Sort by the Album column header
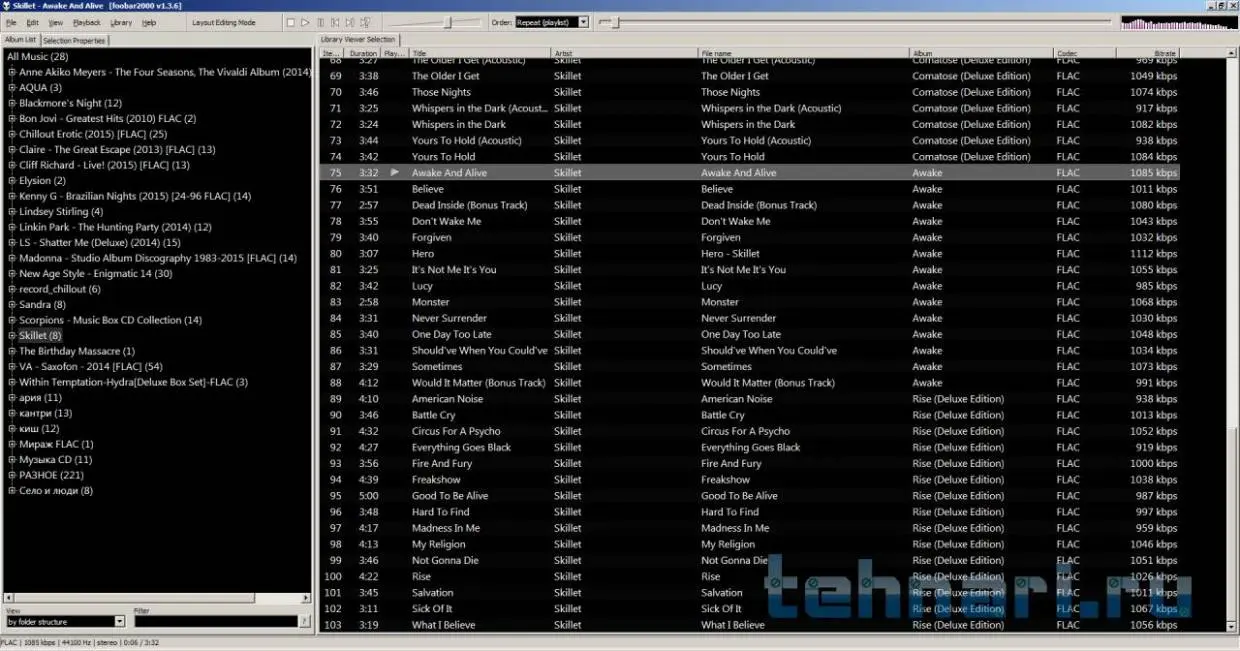1240x651 pixels. pos(982,53)
